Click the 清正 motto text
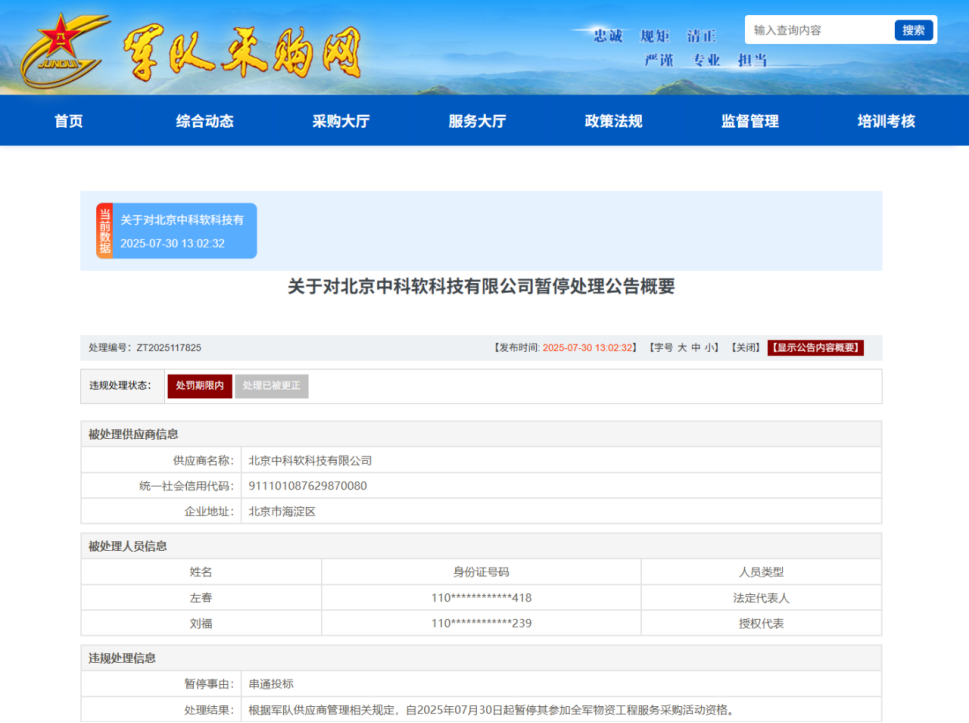The image size is (969, 723). click(x=701, y=36)
